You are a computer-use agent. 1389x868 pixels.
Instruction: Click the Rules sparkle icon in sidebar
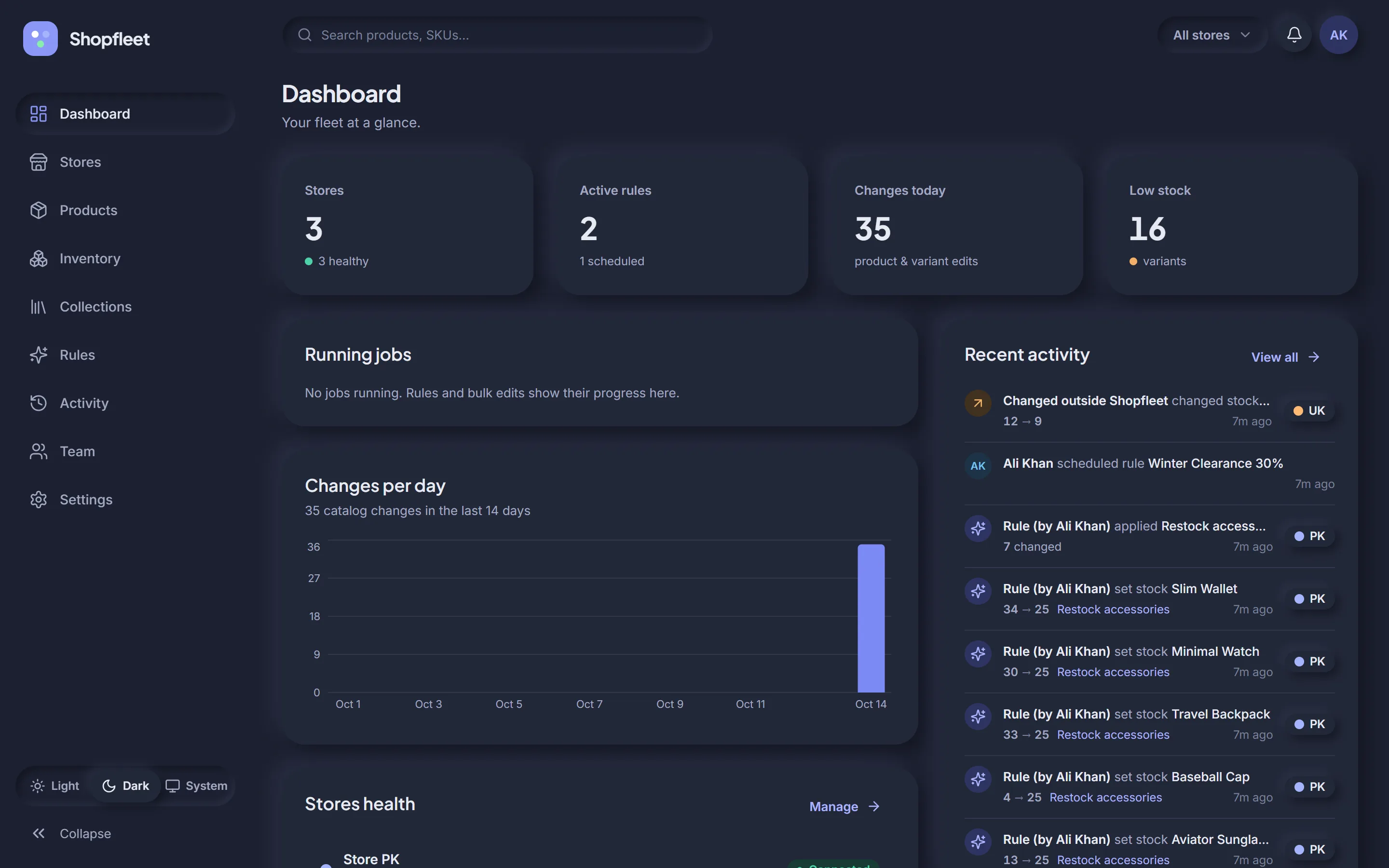click(39, 355)
